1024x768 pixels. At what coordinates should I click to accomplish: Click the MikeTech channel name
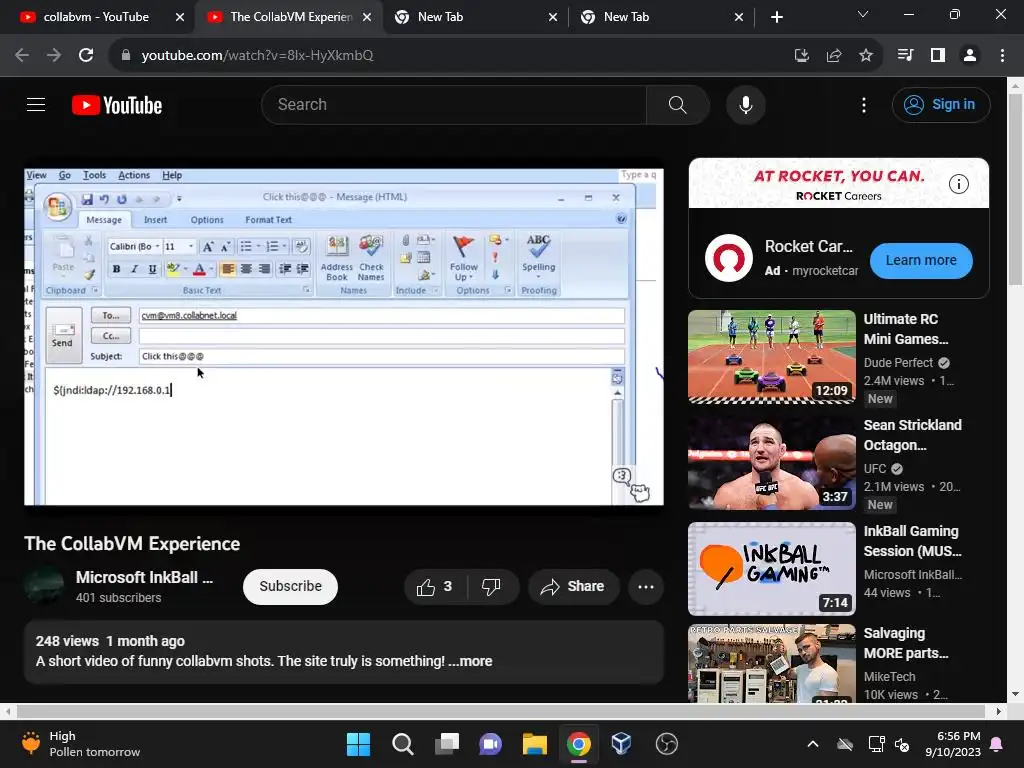coord(889,677)
